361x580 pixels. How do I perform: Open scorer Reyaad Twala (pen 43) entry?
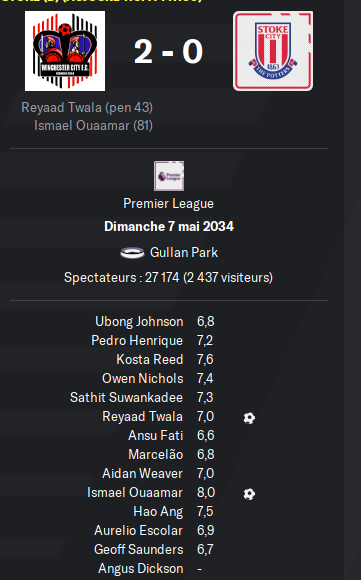click(x=87, y=108)
